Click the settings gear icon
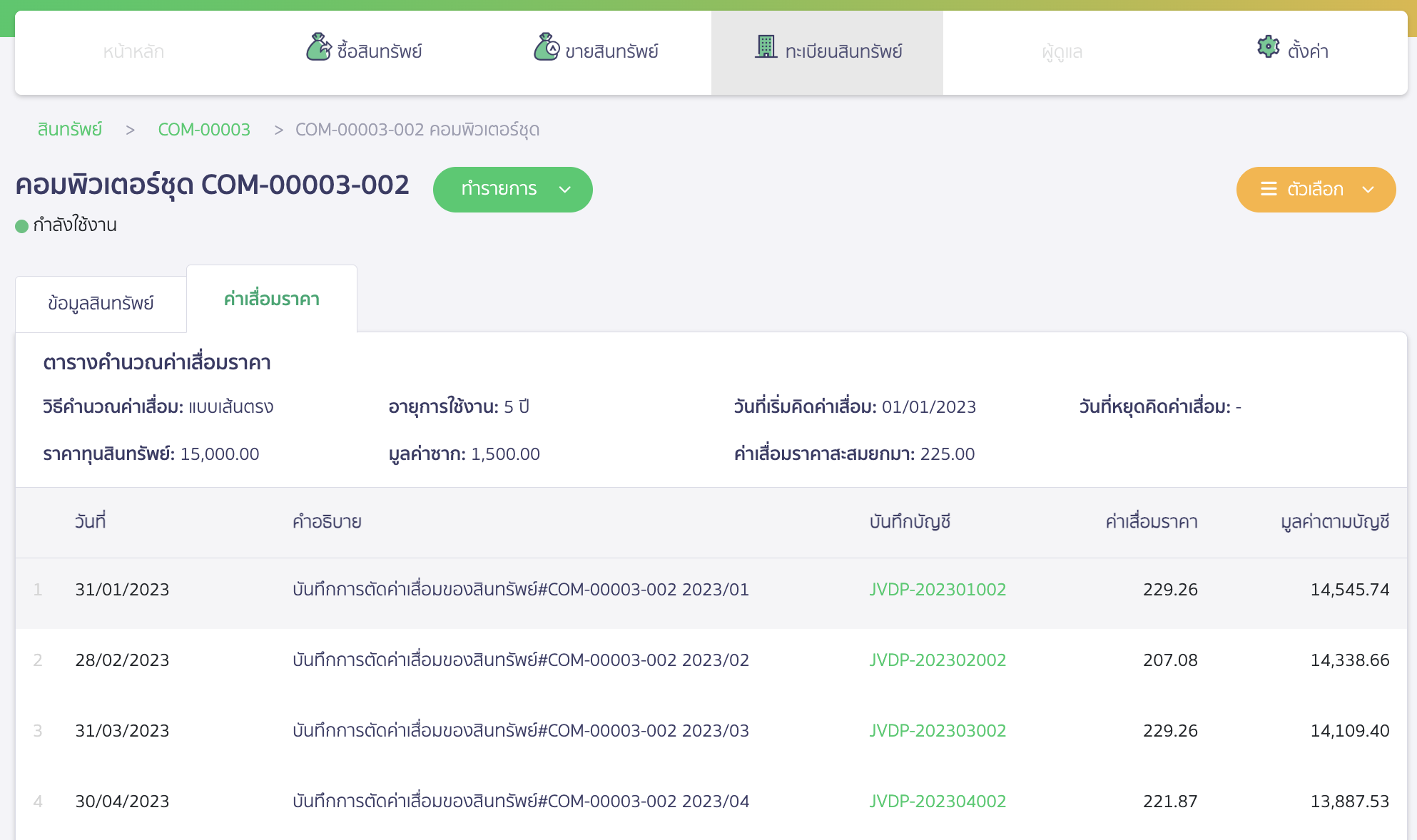Image resolution: width=1417 pixels, height=840 pixels. [x=1268, y=47]
